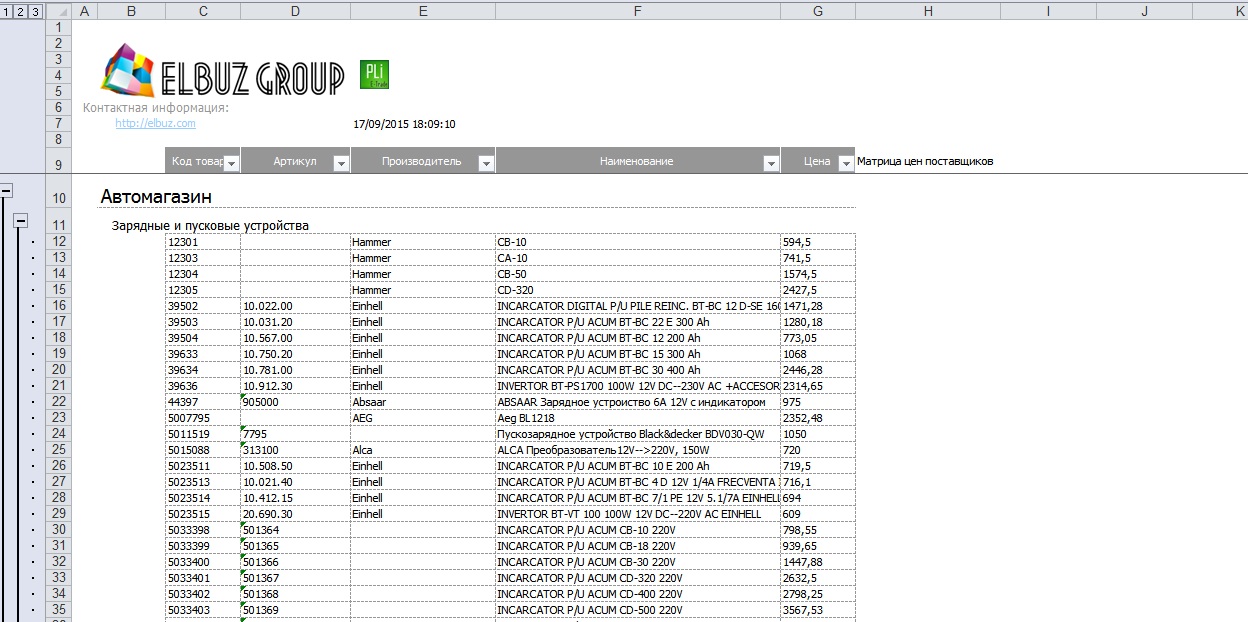
Task: Select the date cell 17/09/2015 18:09:10
Action: click(404, 124)
